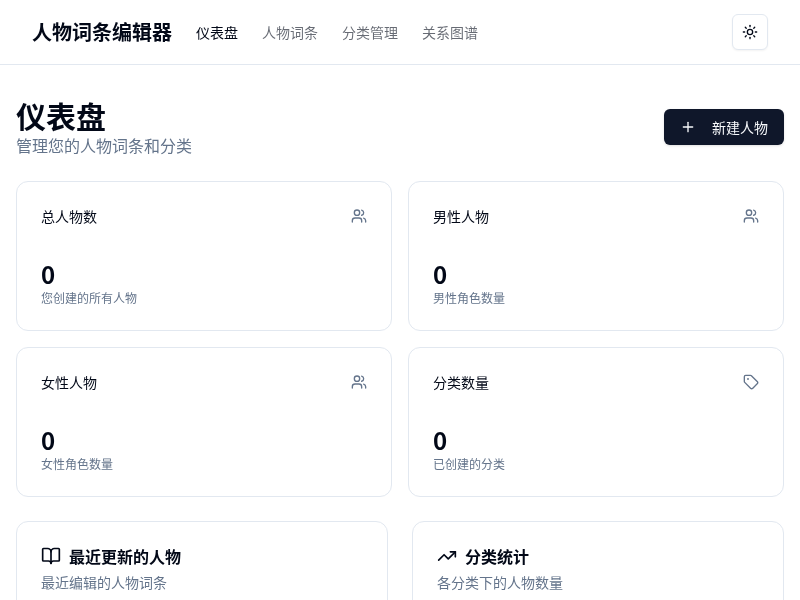Click the description 男性角色数量
The image size is (800, 600).
click(469, 298)
